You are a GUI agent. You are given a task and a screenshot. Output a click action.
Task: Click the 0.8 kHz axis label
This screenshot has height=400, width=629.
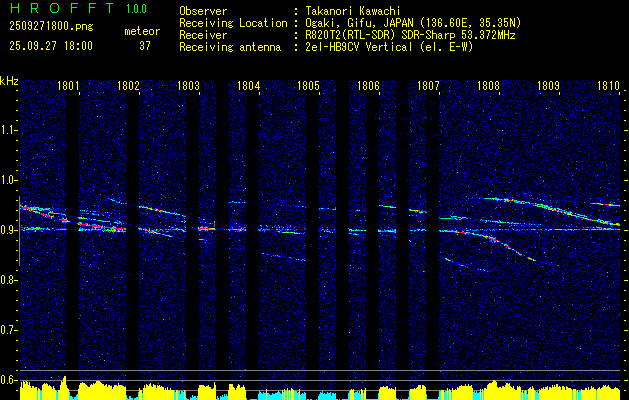9,280
